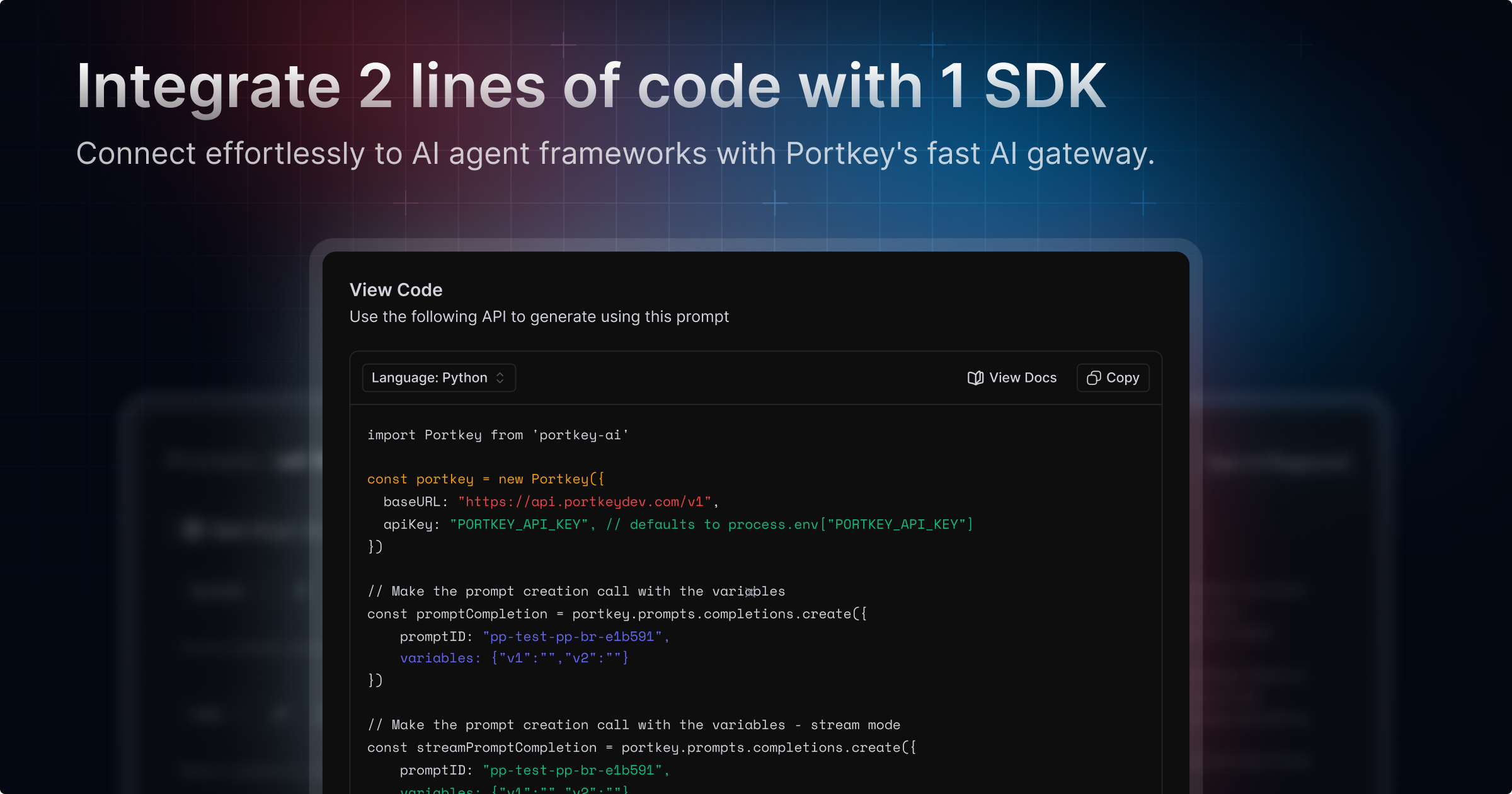Viewport: 1512px width, 794px height.
Task: Click the first Make the prompt creation comment
Action: point(576,591)
